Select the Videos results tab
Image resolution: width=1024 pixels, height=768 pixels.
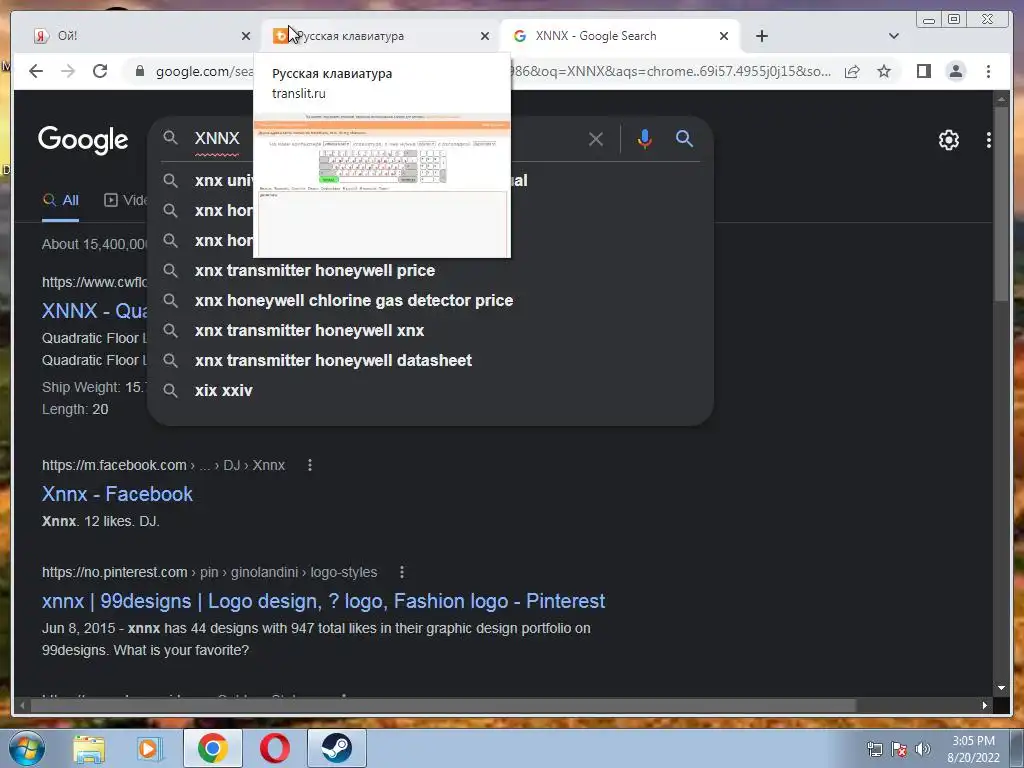125,200
